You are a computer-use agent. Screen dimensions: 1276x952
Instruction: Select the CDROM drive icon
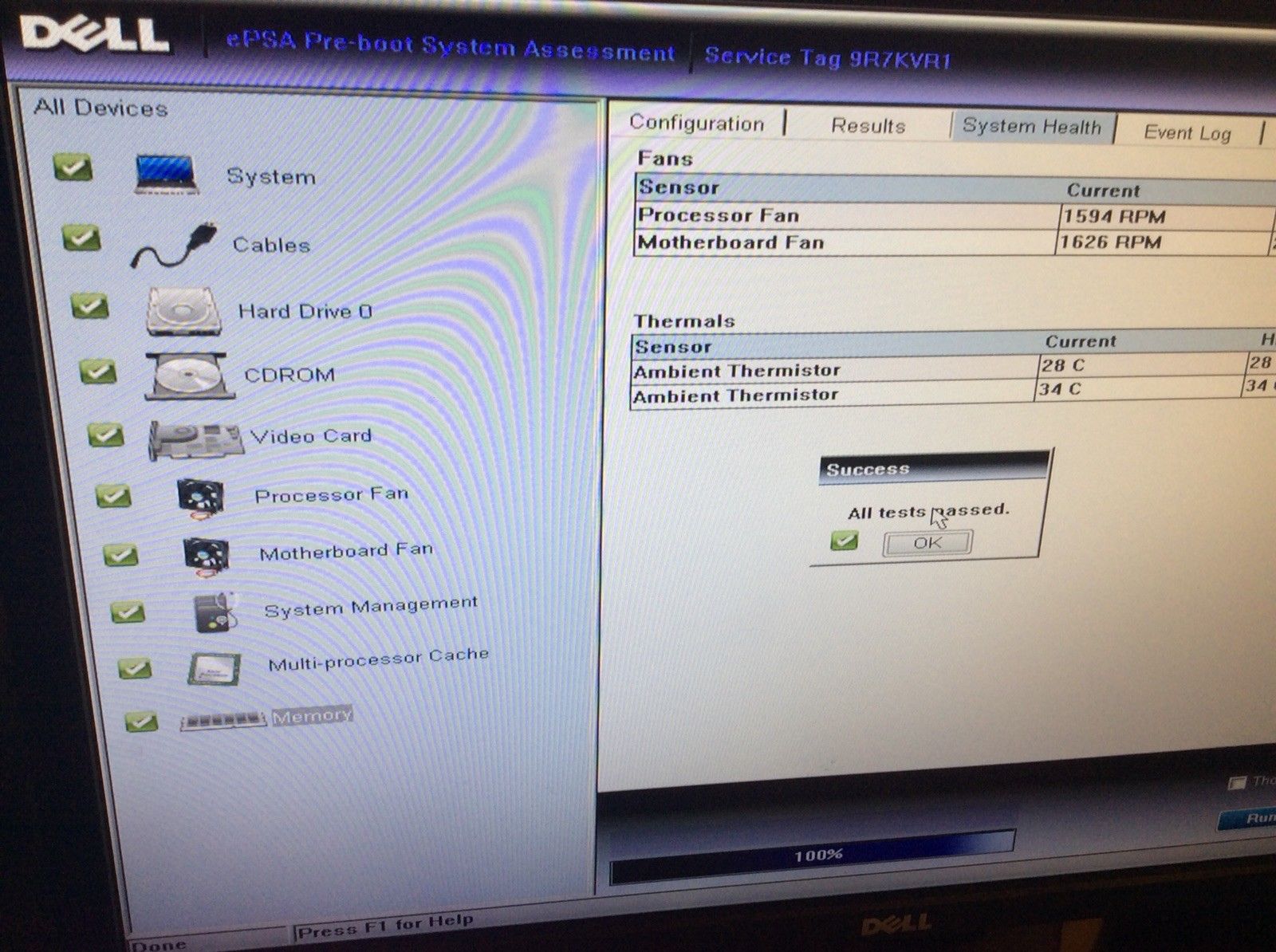189,376
